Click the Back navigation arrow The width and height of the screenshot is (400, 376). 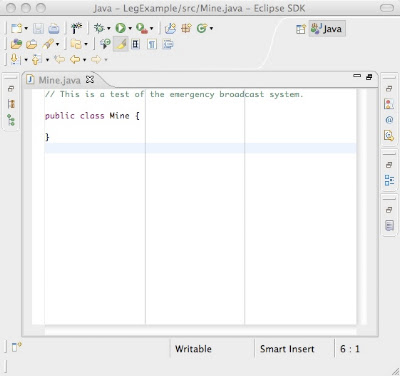tap(75, 60)
